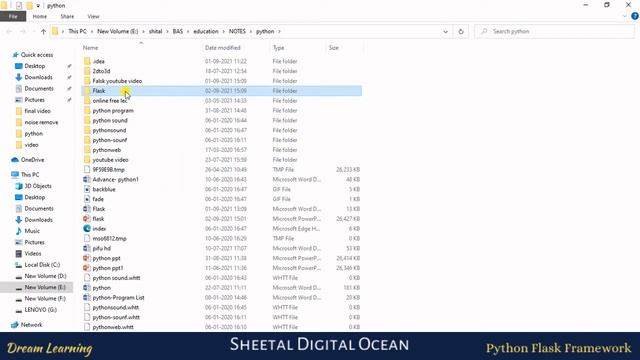Open the Help question mark icon
Viewport: 640px width, 360px height.
click(635, 16)
